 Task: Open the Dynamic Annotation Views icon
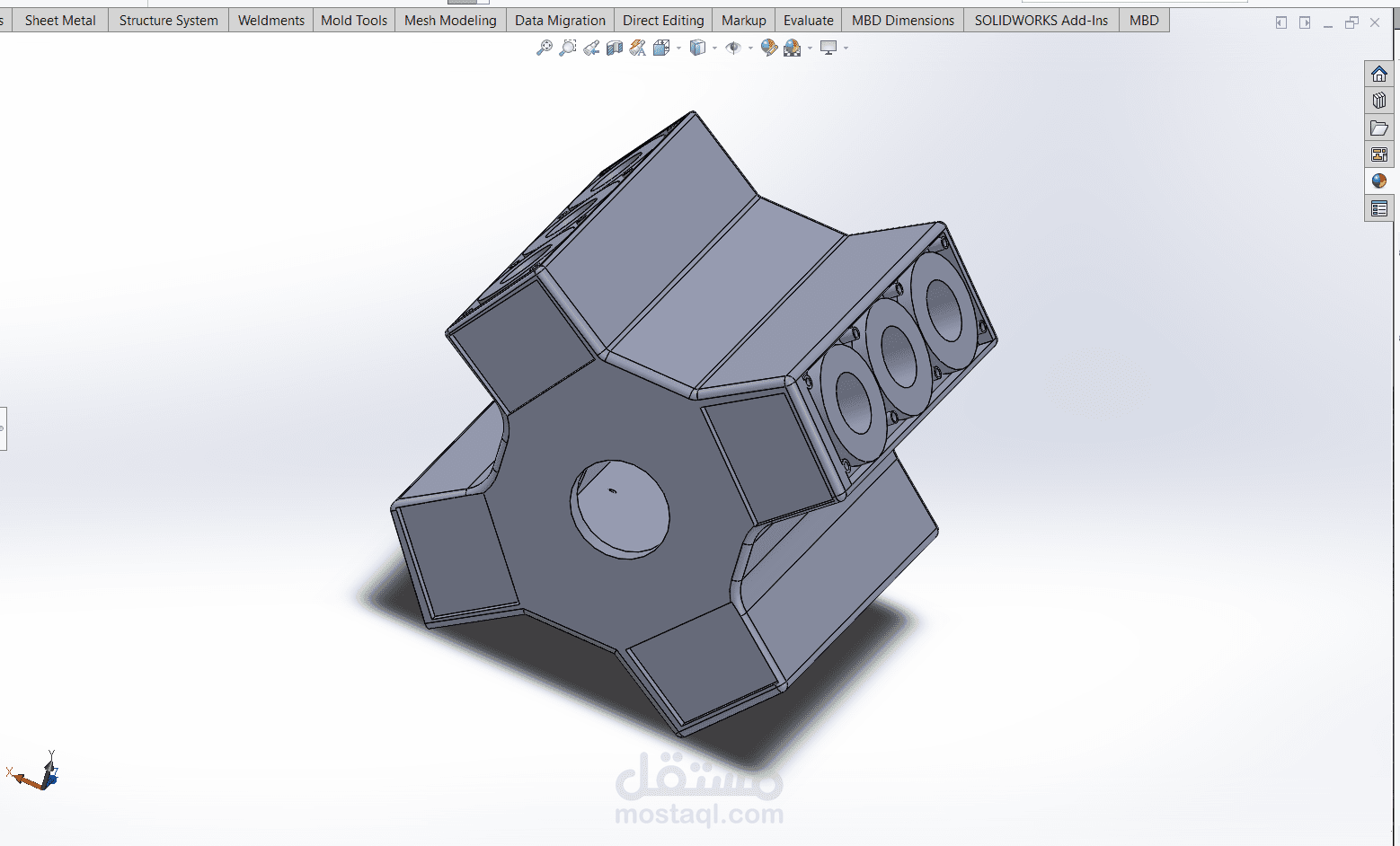(637, 48)
